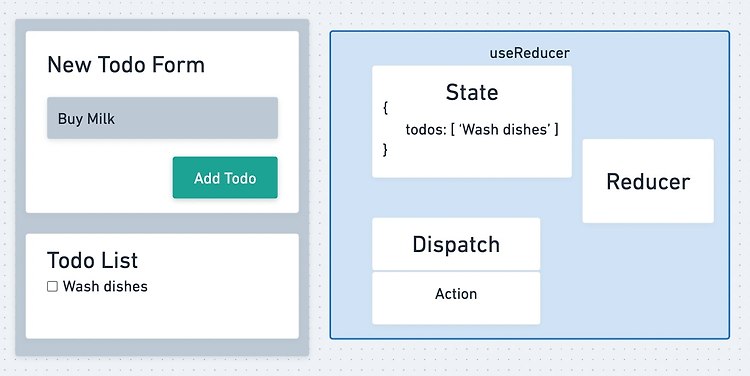The image size is (750, 376).
Task: Click the New Todo Form heading
Action: (126, 65)
